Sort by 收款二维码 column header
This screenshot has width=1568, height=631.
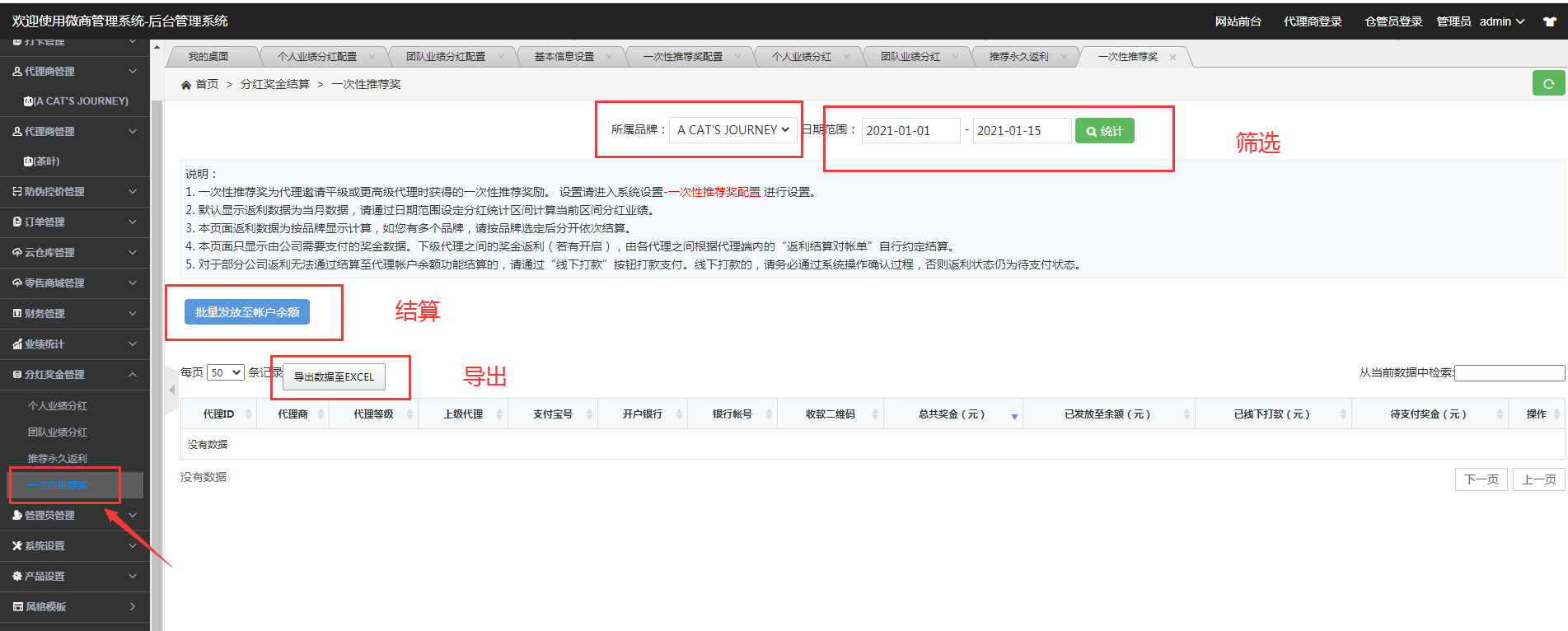pyautogui.click(x=831, y=414)
